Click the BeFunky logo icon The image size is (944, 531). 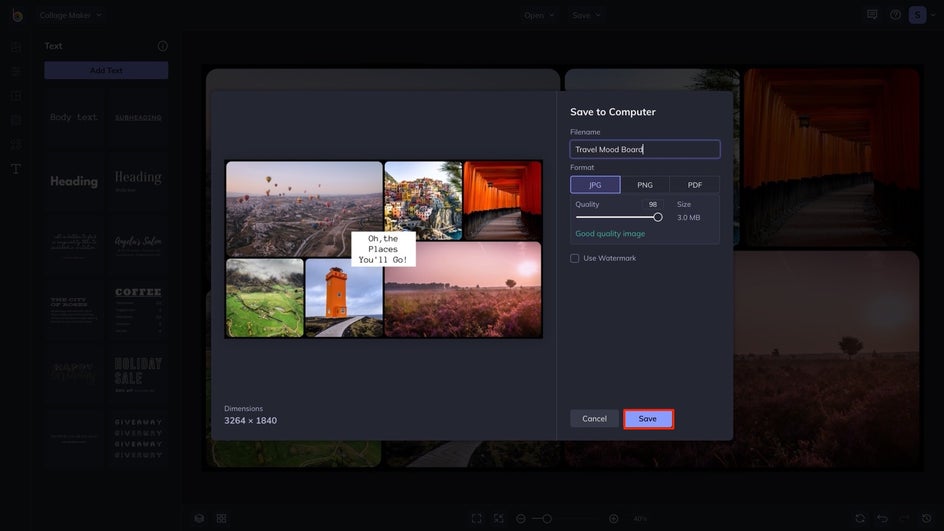17,16
